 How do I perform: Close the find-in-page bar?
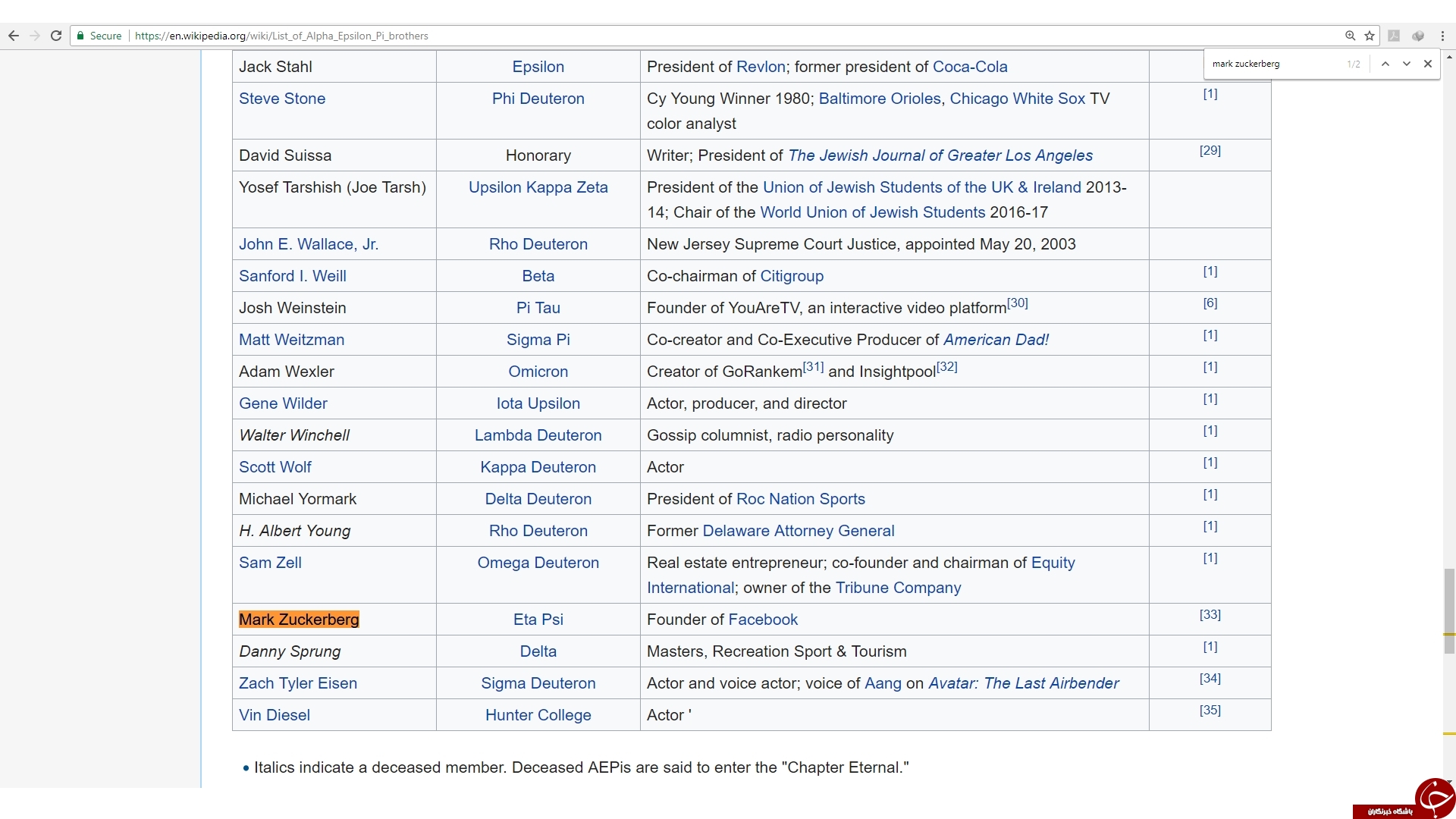click(x=1428, y=64)
